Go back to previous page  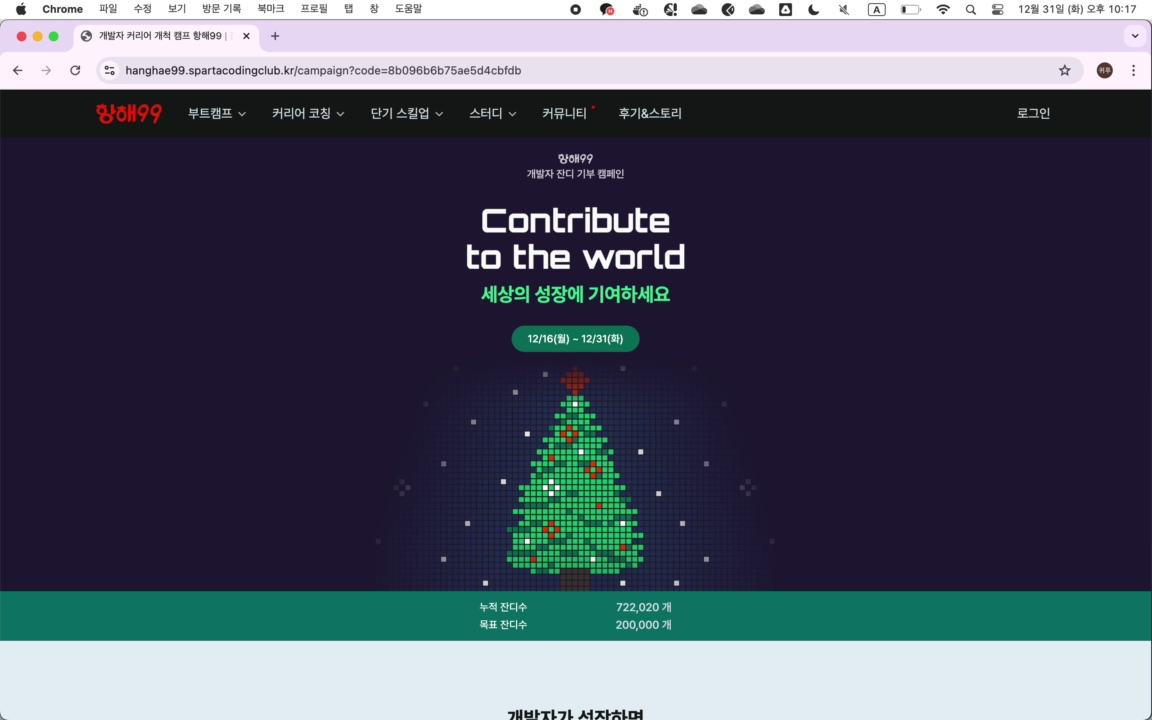point(18,71)
